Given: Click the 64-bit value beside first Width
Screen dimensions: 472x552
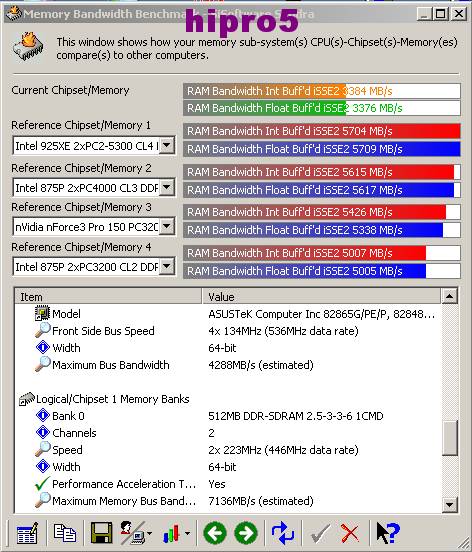Looking at the screenshot, I should click(x=222, y=348).
